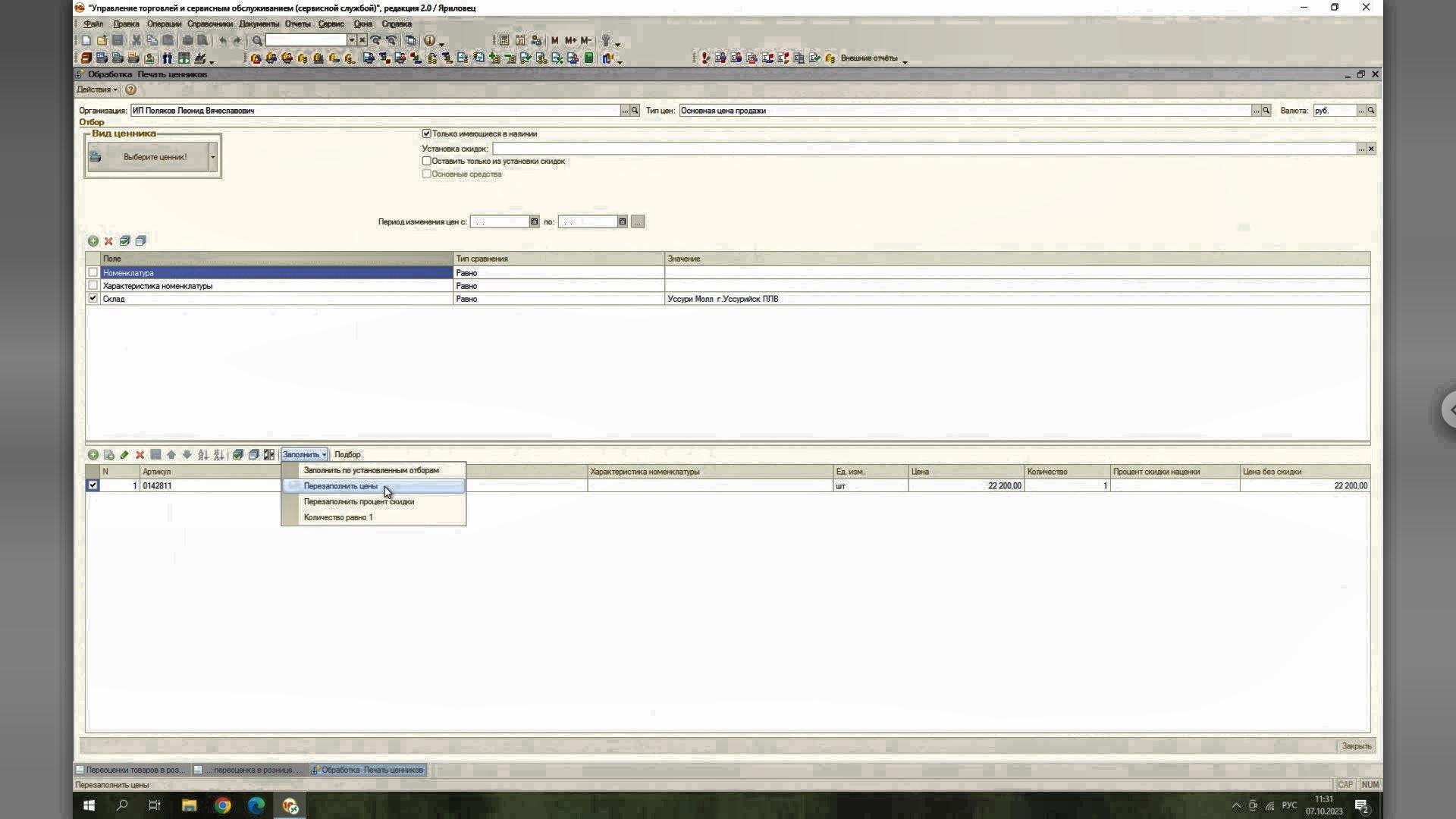Click the period start date input field
Viewport: 1456px width, 819px height.
(x=500, y=222)
